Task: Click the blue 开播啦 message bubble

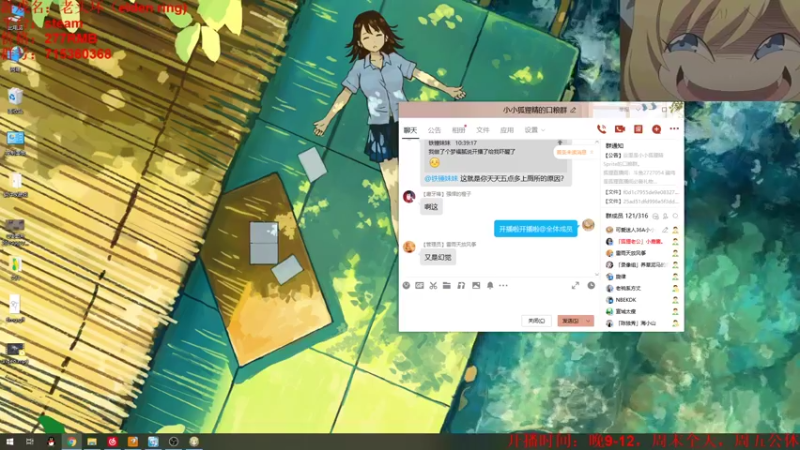Action: click(x=536, y=229)
